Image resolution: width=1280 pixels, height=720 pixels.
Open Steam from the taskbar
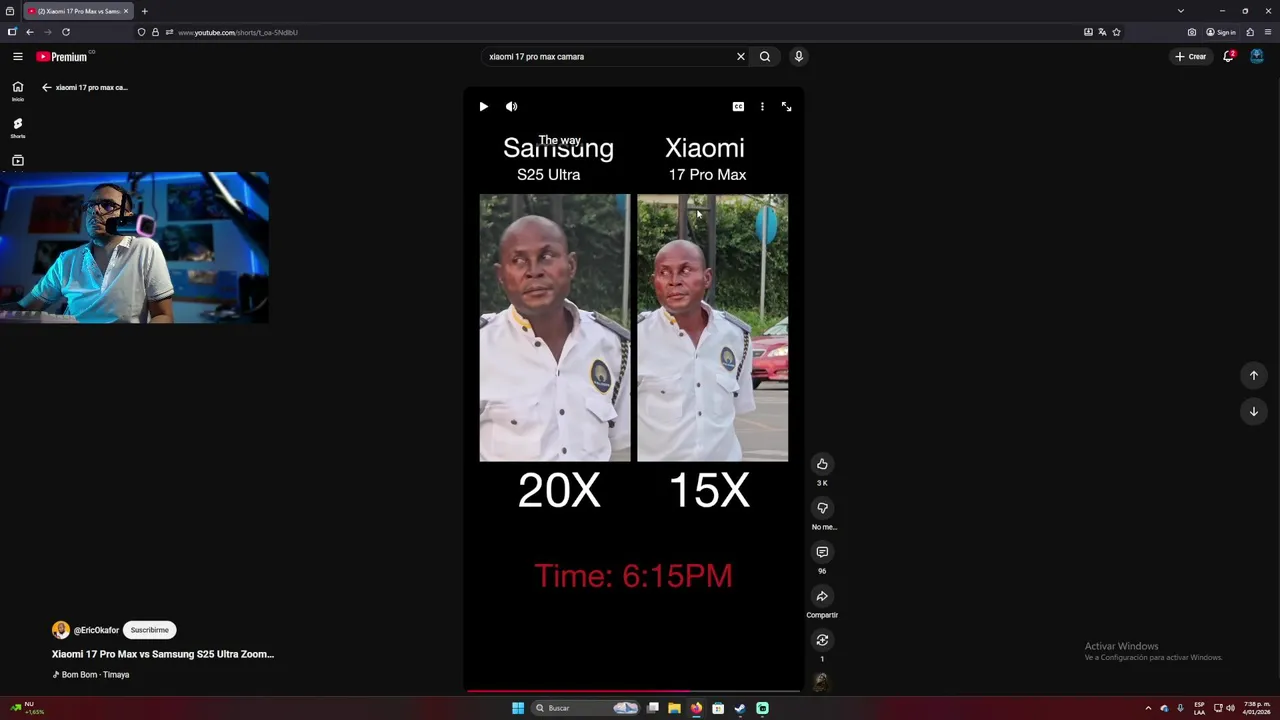(740, 708)
